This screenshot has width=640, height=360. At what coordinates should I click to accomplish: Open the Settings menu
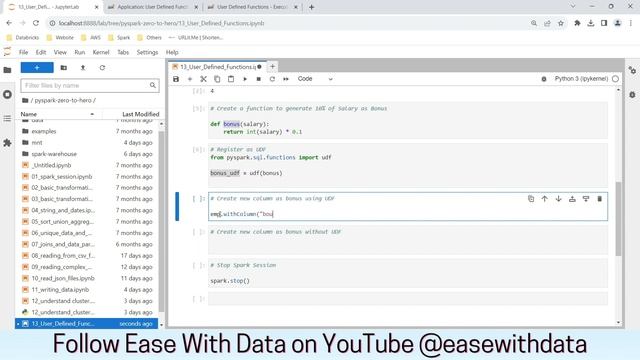147,52
